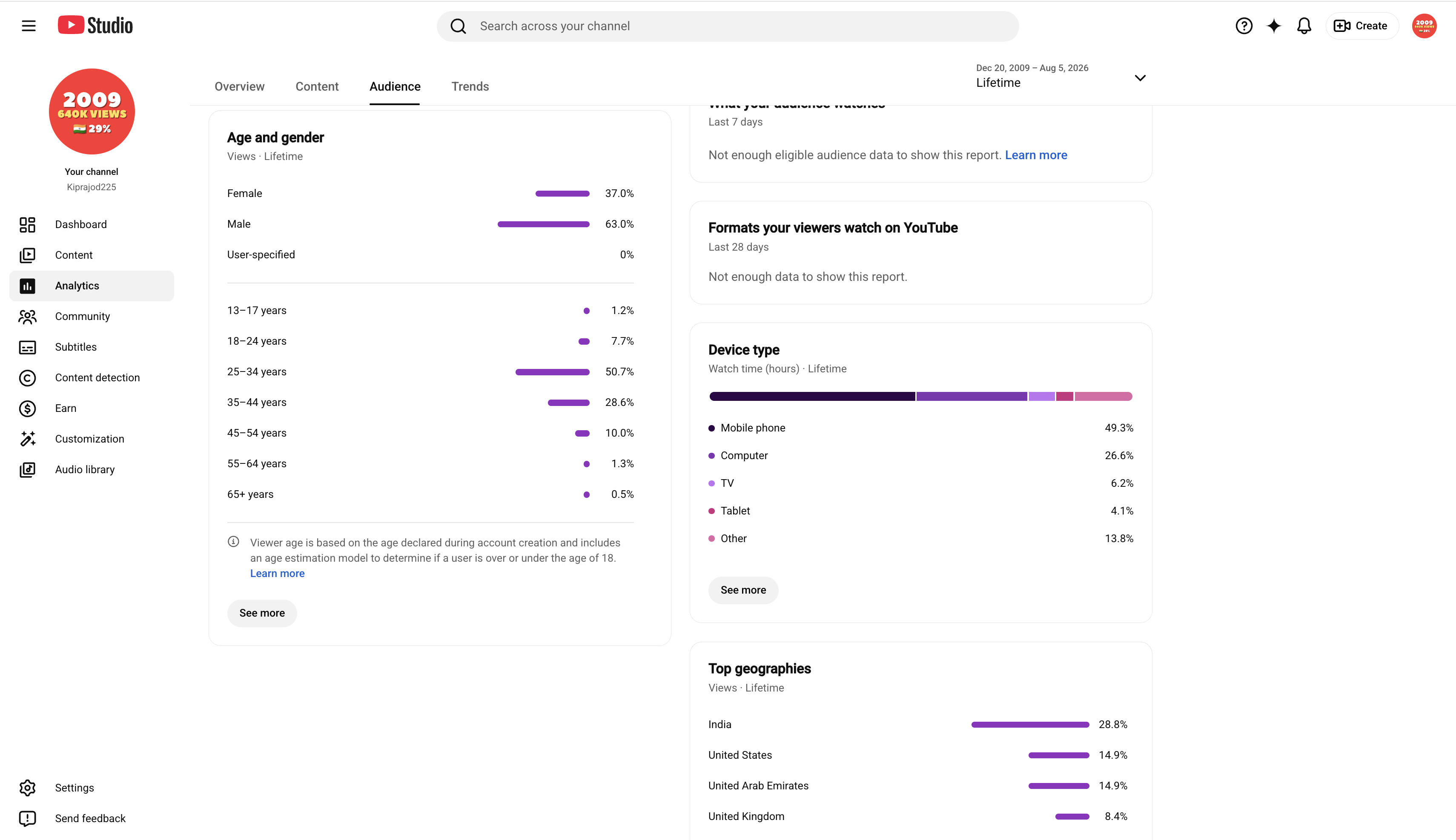Click the YouTube Studio logo
The image size is (1456, 840).
[95, 26]
